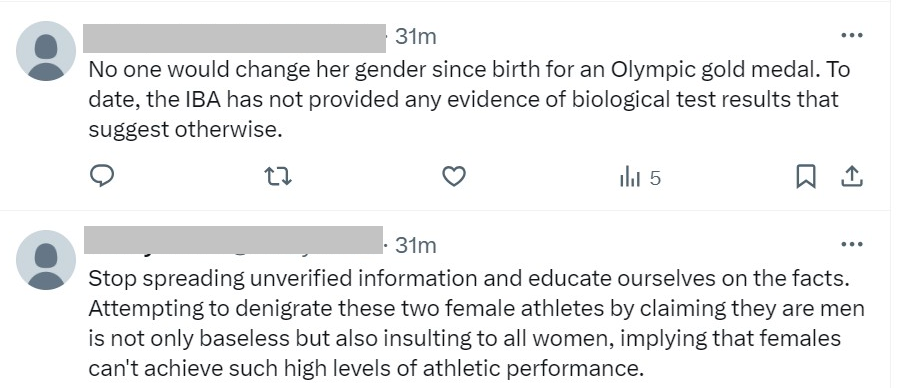Select the view count number 5
906x388 pixels.
655,178
